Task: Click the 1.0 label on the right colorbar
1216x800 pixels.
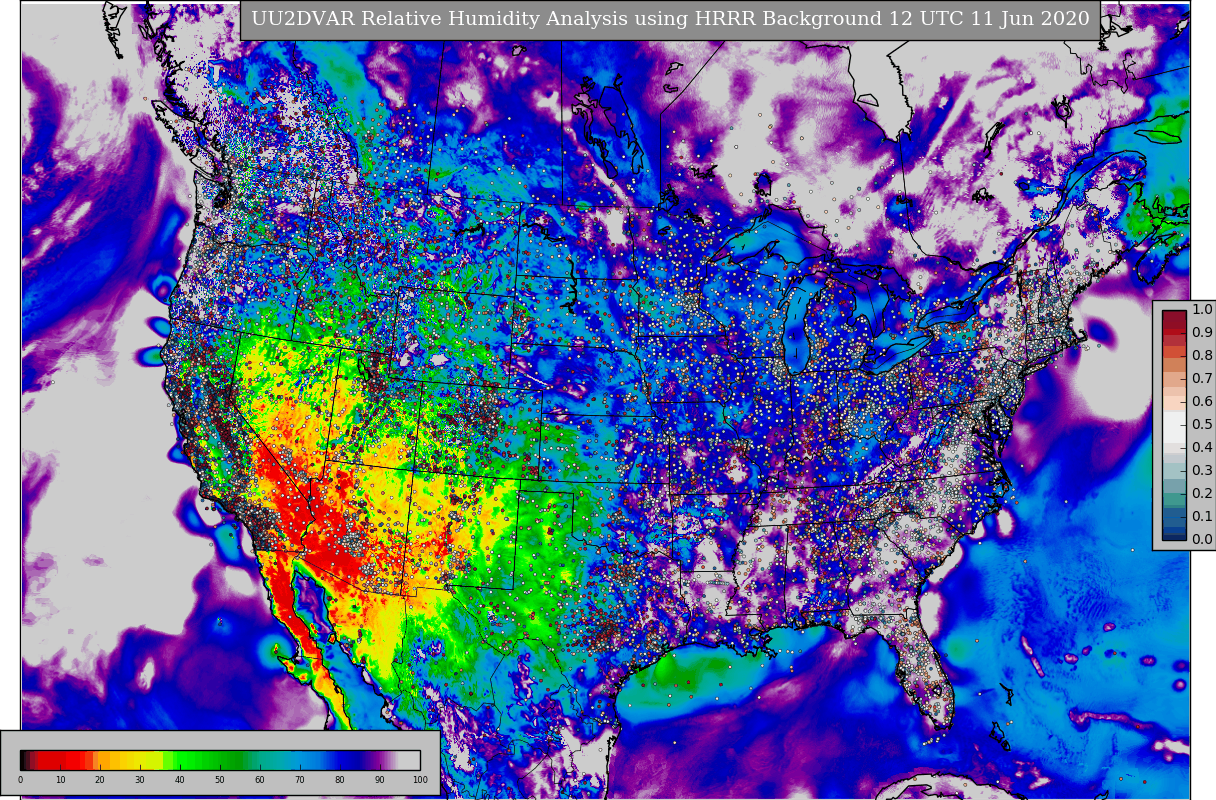Action: (x=1202, y=310)
